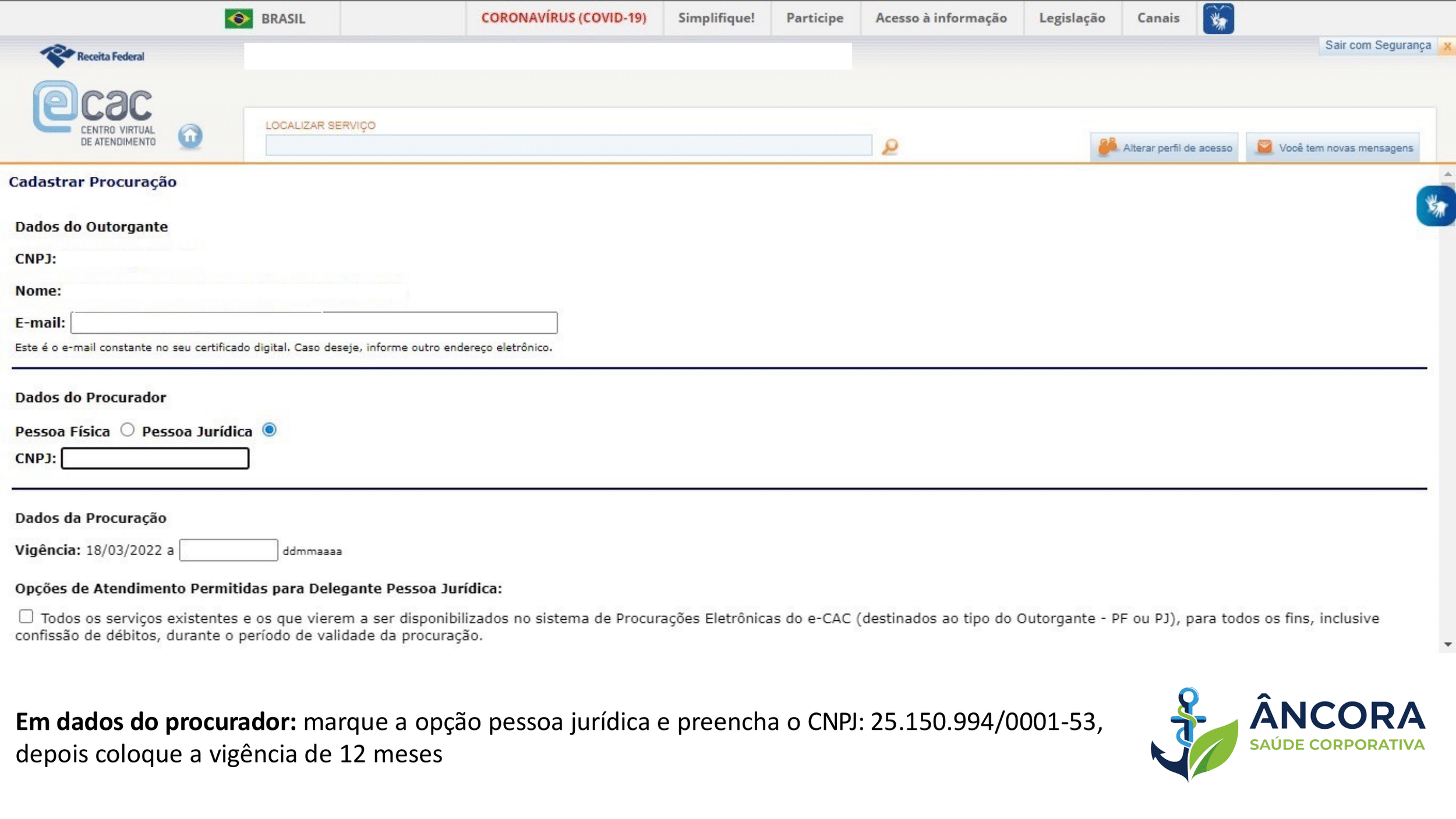This screenshot has height=819, width=1456.
Task: Check the Todos os serviços existentes checkbox
Action: point(26,616)
